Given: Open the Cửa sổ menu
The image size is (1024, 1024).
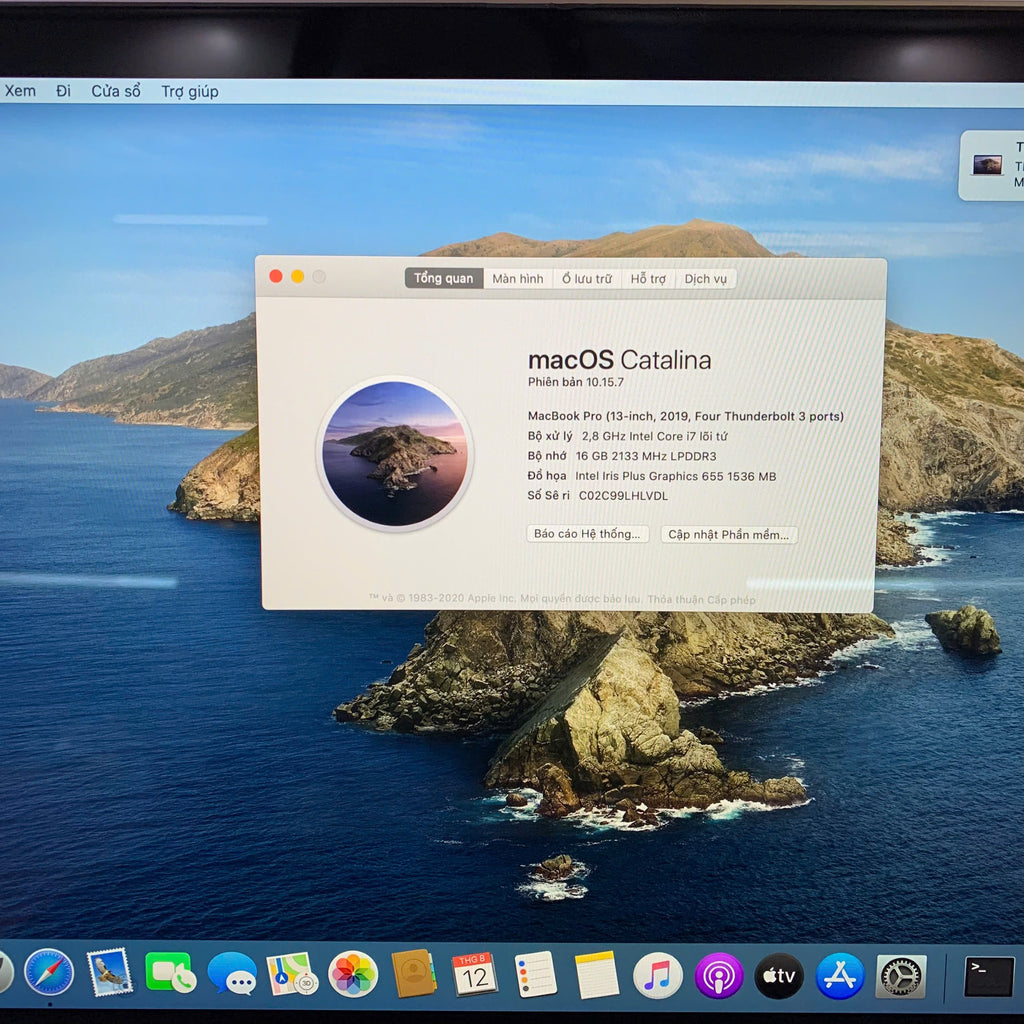Looking at the screenshot, I should (x=116, y=91).
